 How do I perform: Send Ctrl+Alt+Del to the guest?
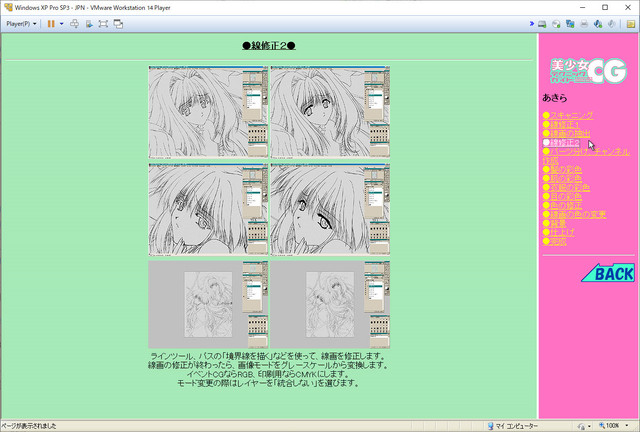point(74,24)
